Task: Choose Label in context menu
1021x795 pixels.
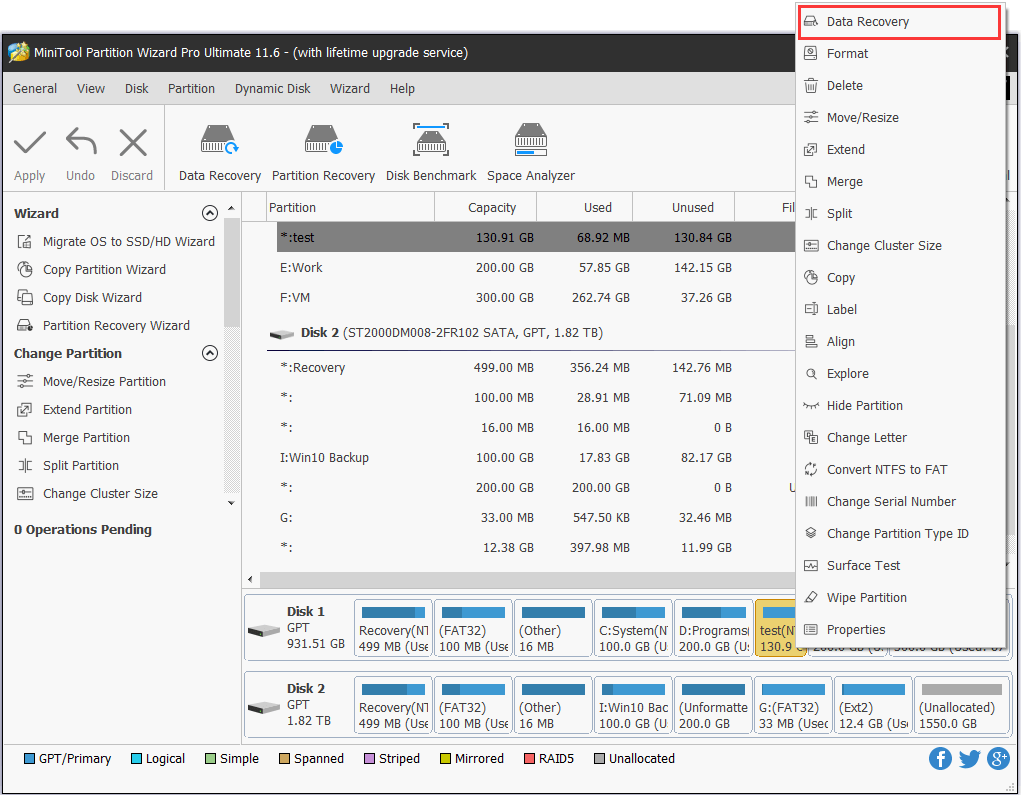Action: tap(899, 309)
